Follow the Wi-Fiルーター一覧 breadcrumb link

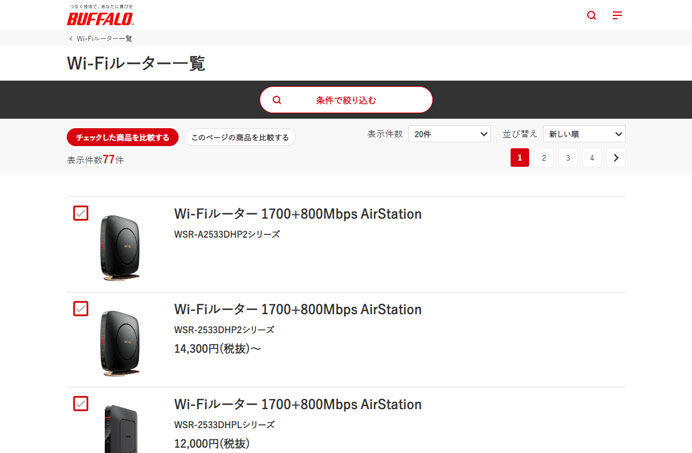104,38
